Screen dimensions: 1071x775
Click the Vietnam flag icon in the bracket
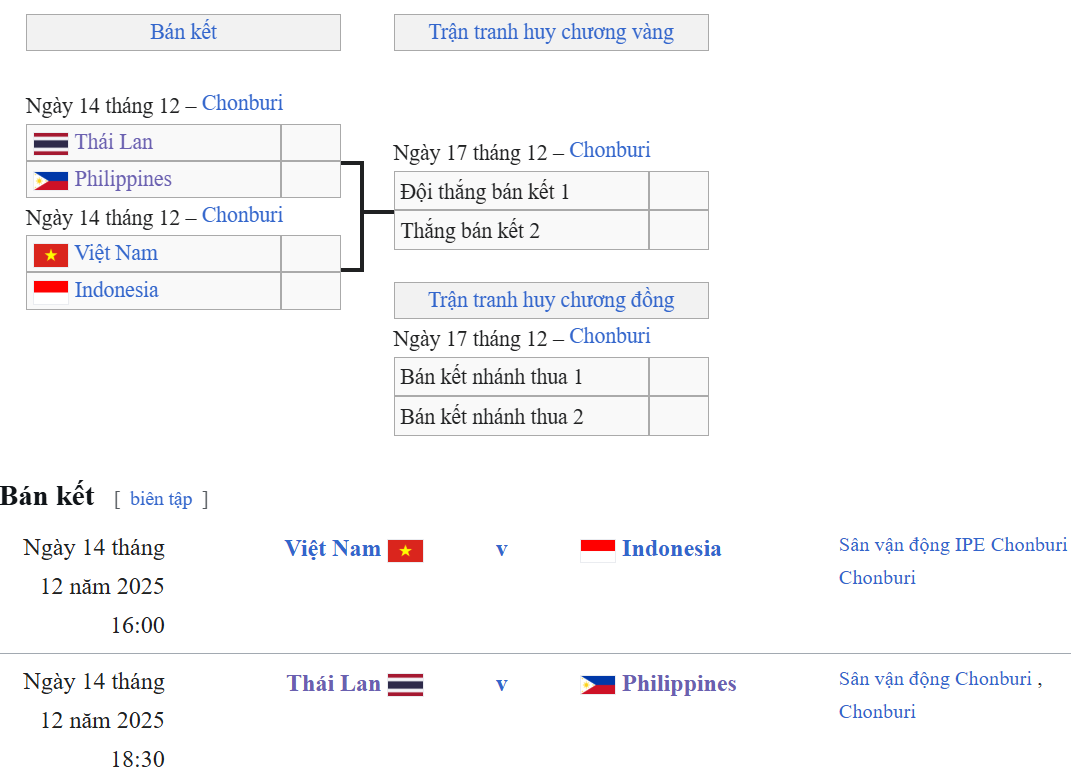point(50,254)
